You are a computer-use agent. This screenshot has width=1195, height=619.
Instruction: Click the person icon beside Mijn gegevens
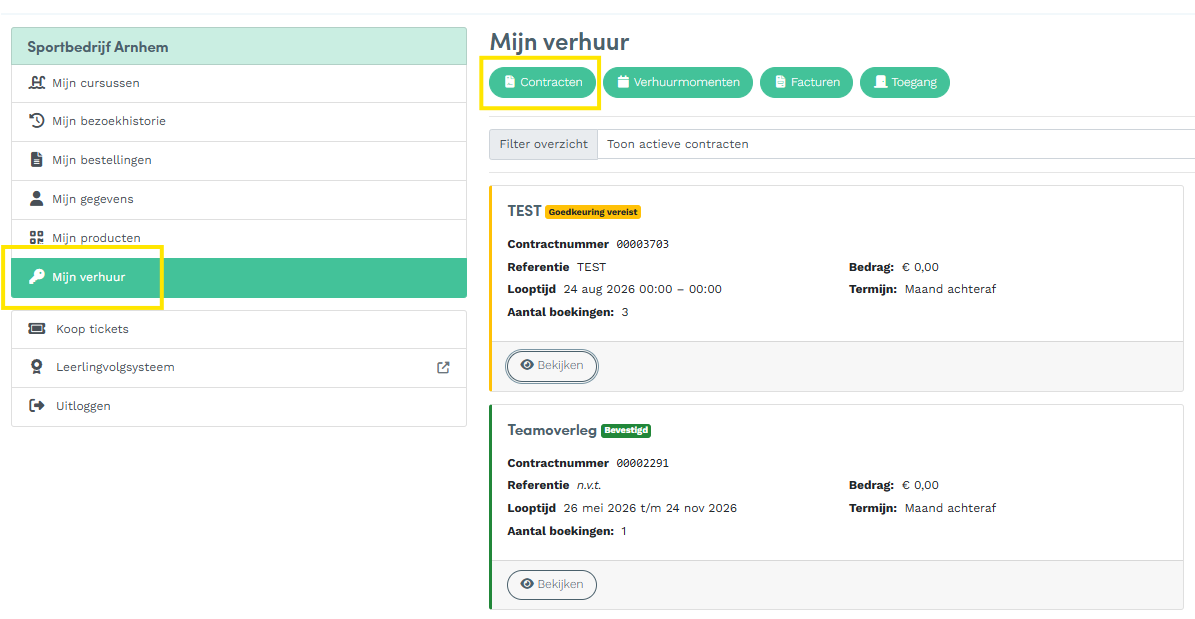click(37, 199)
